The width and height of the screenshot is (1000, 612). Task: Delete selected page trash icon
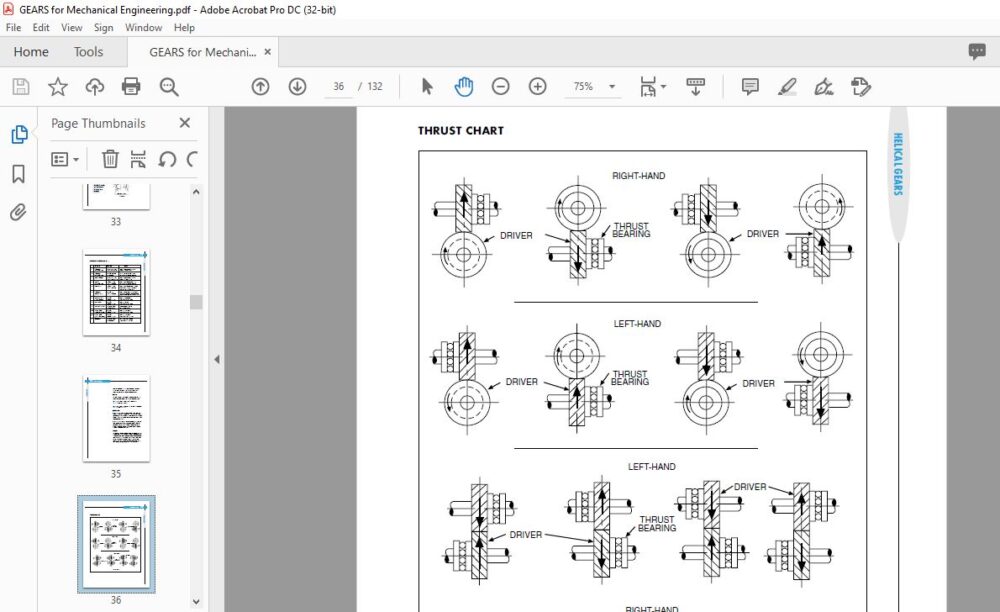click(x=110, y=159)
